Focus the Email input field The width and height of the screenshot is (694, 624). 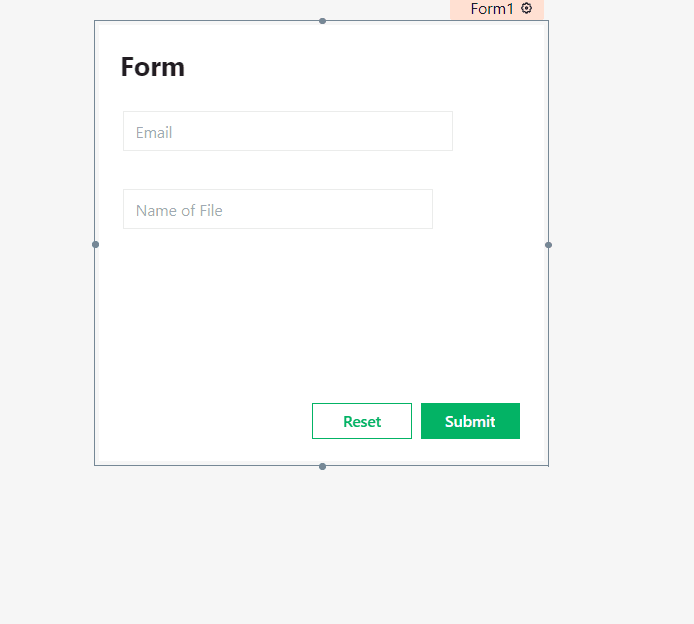click(x=287, y=131)
